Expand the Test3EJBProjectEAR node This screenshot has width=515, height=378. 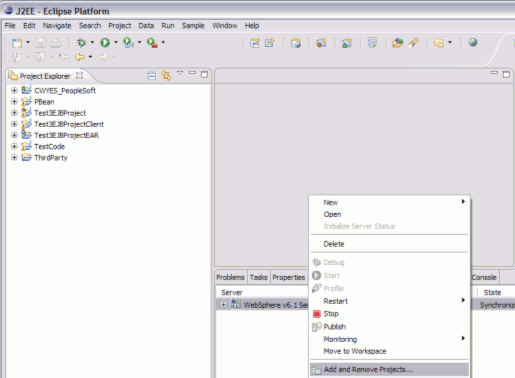click(x=14, y=135)
